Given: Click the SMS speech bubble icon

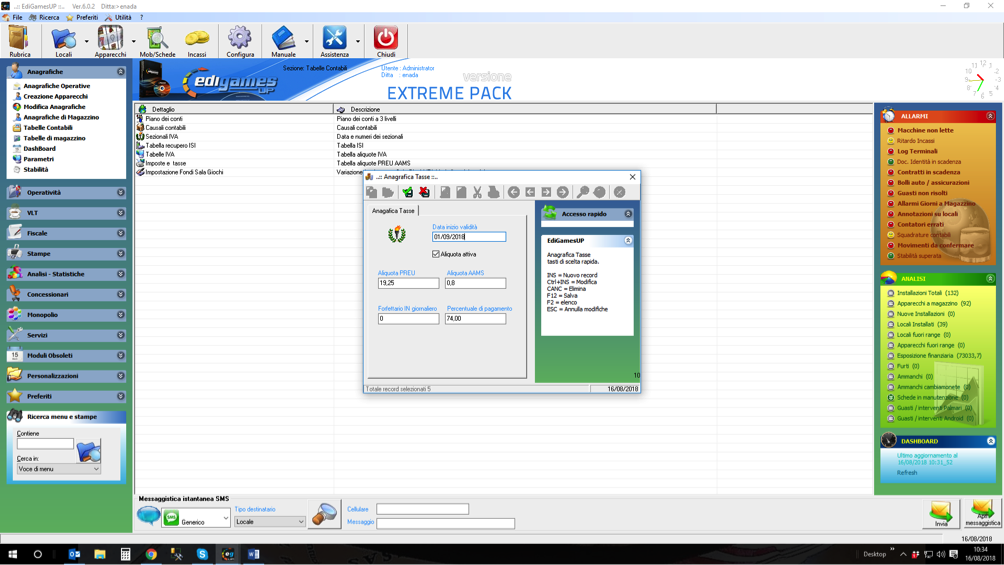Looking at the screenshot, I should click(149, 515).
